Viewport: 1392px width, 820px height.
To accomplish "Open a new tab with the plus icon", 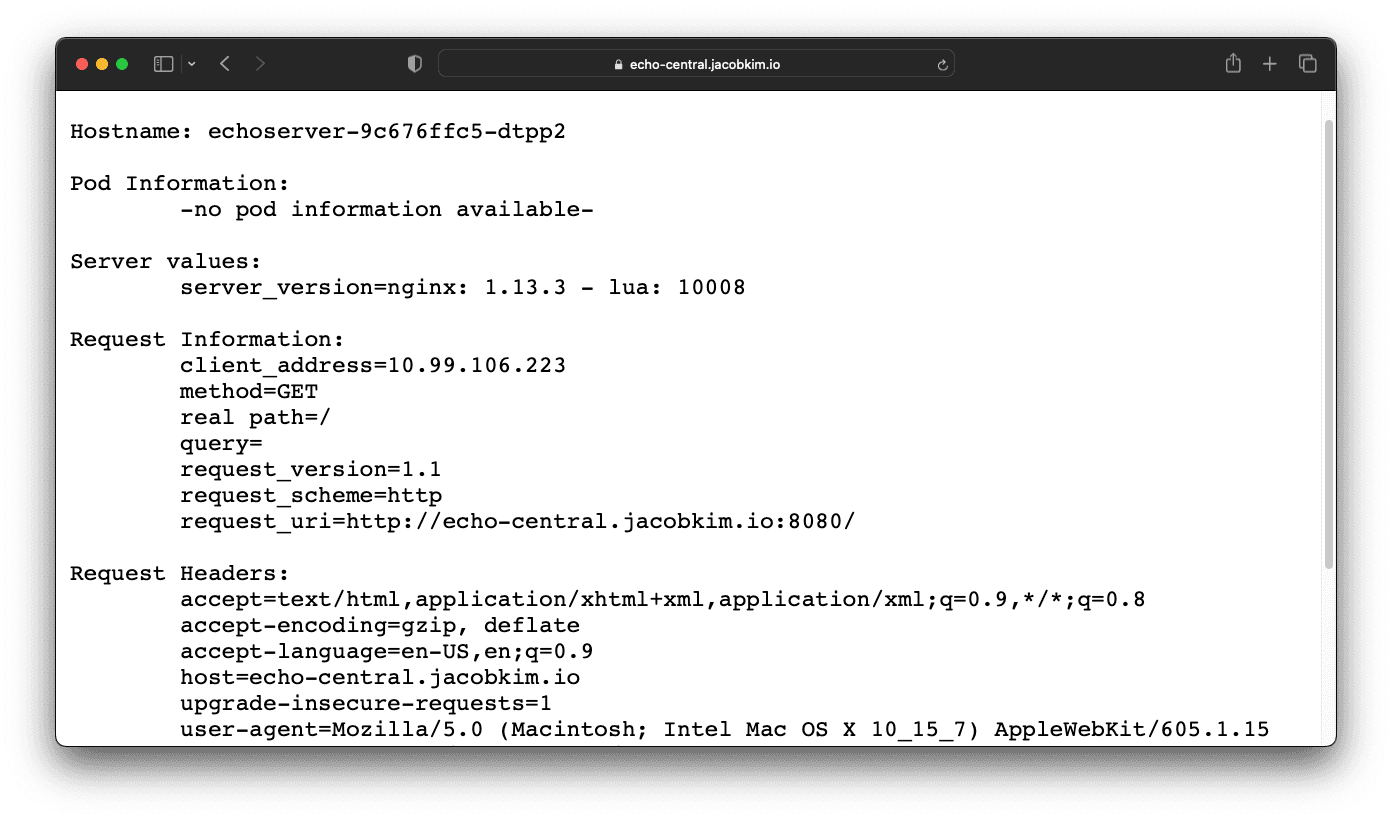I will (x=1269, y=63).
